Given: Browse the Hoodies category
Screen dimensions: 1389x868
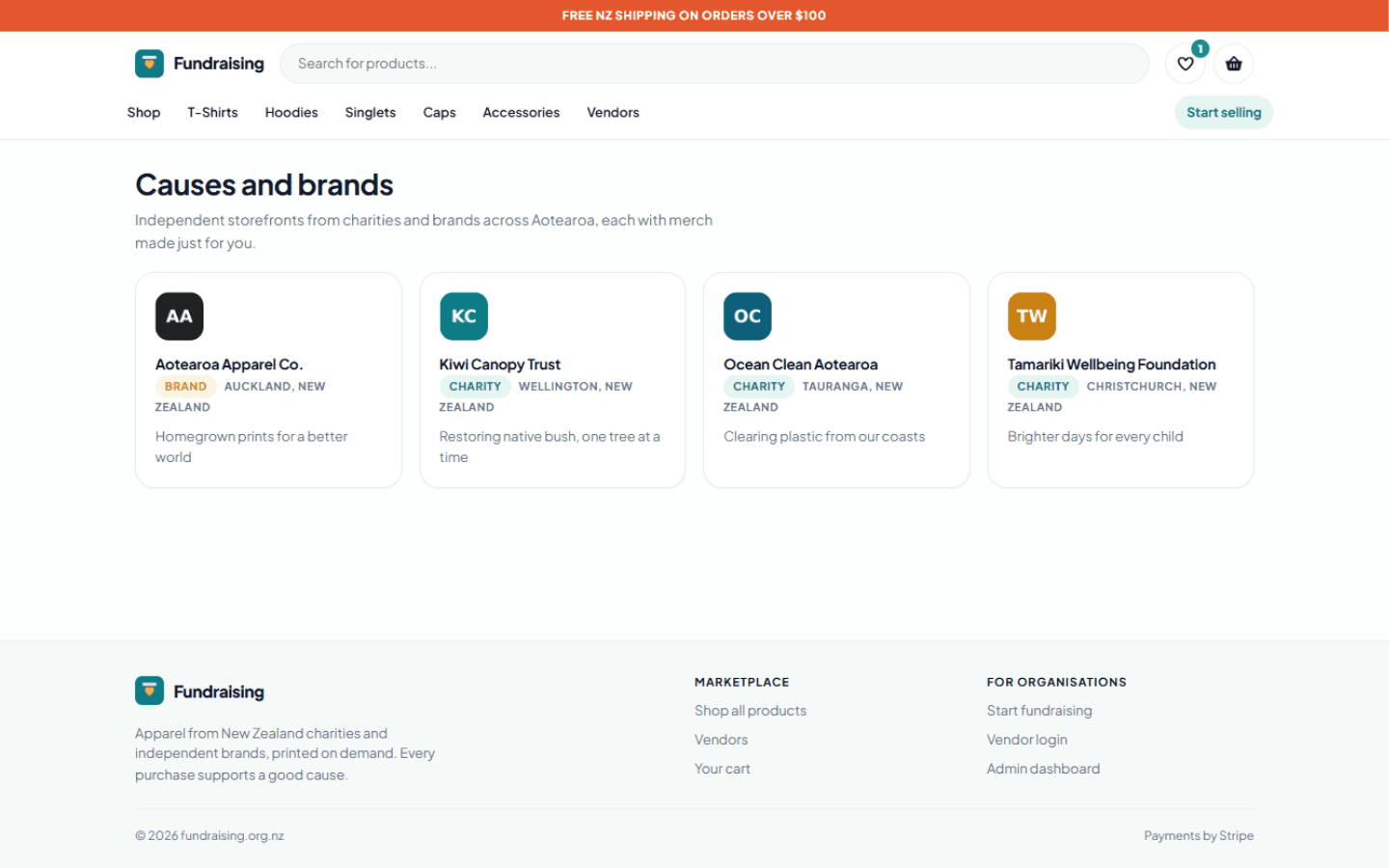Looking at the screenshot, I should pyautogui.click(x=291, y=113).
